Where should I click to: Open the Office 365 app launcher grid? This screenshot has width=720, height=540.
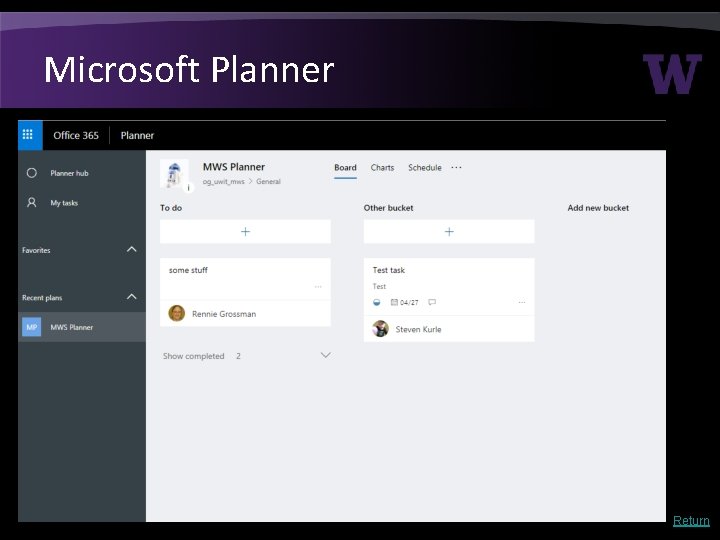[28, 135]
